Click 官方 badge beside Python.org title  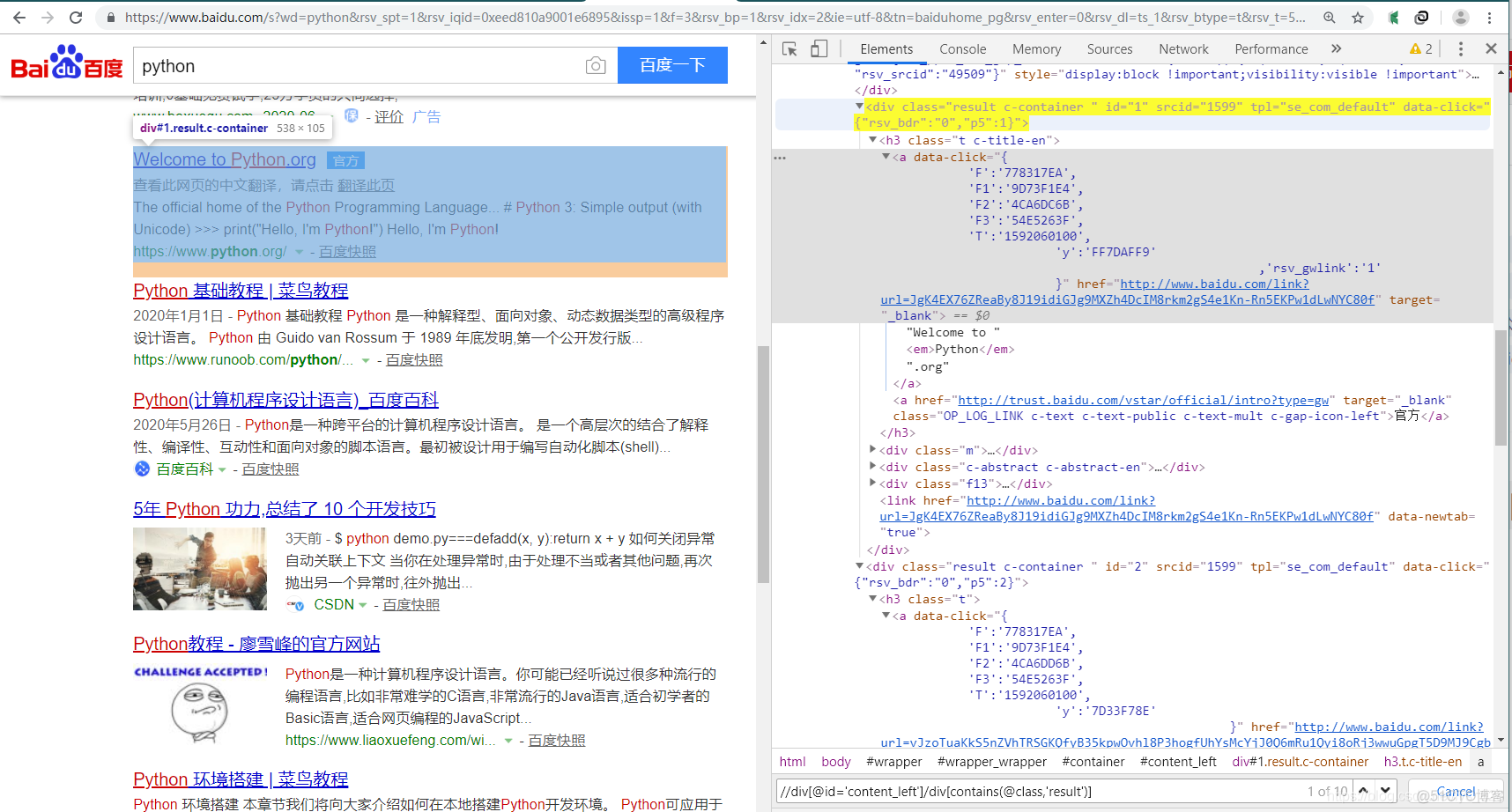[x=345, y=160]
